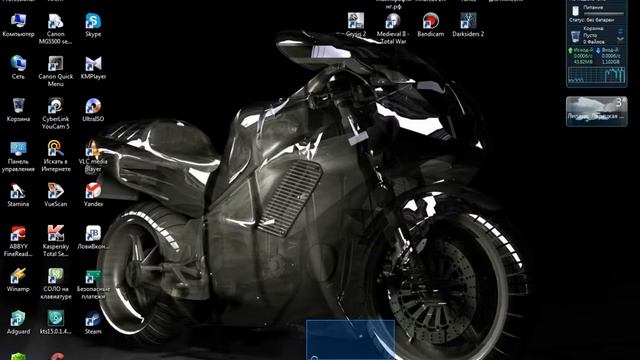Open Панель управления desktop icon

(x=18, y=157)
